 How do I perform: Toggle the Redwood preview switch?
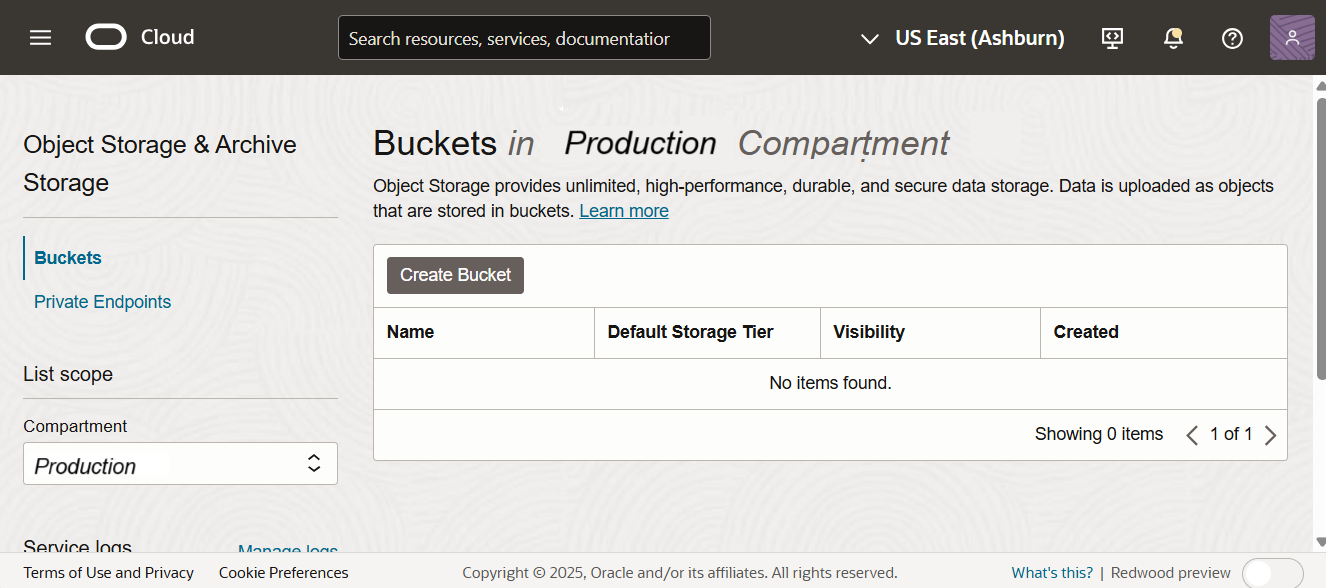coord(1272,573)
